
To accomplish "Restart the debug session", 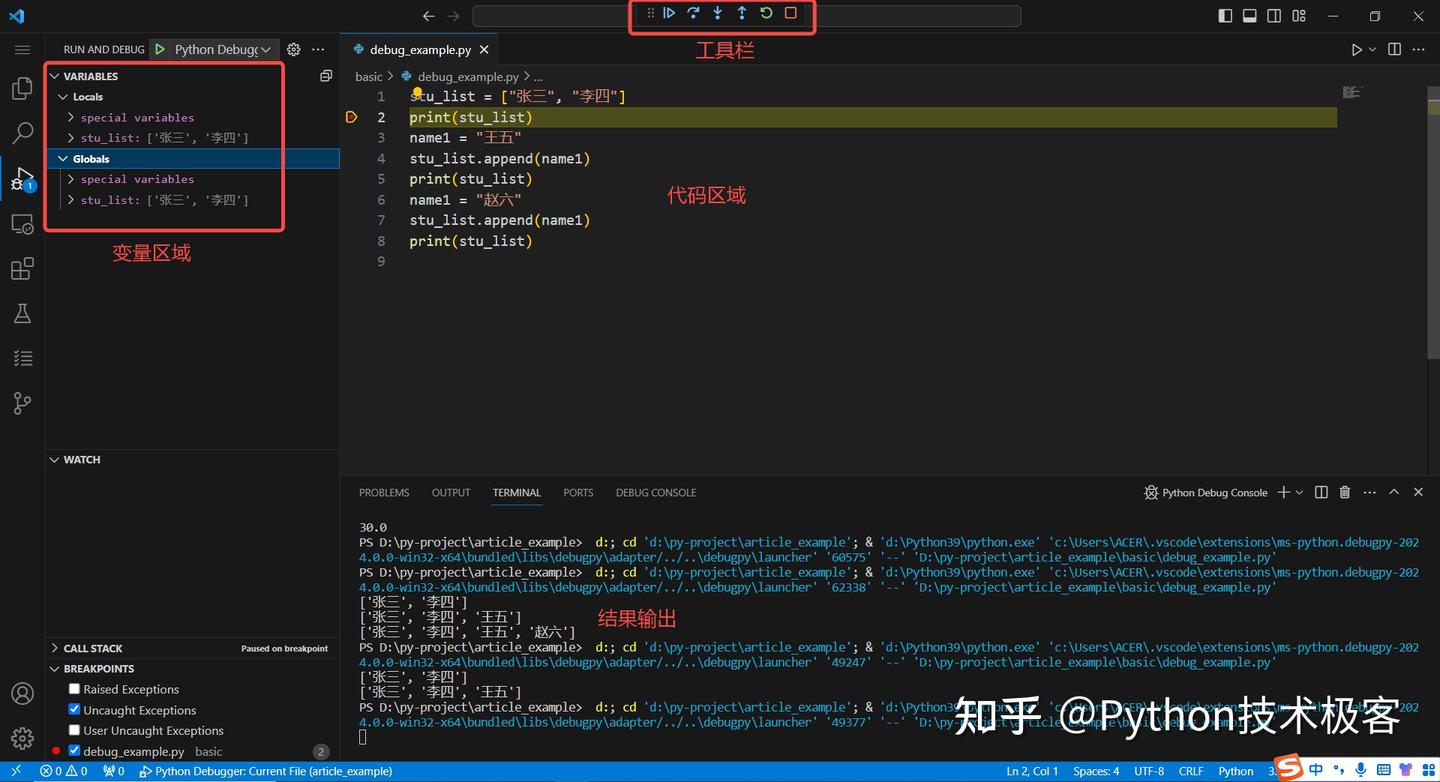I will point(766,14).
